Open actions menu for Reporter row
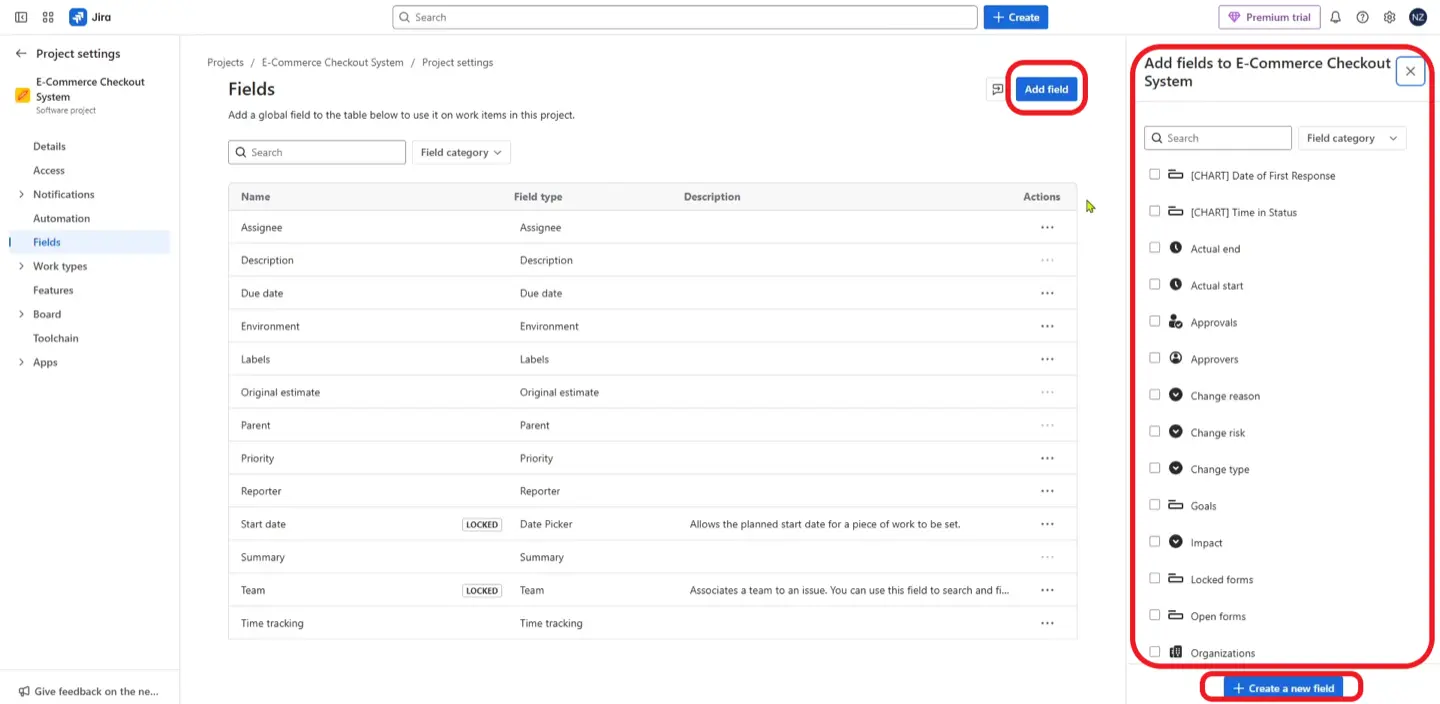This screenshot has height=704, width=1440. [1047, 491]
